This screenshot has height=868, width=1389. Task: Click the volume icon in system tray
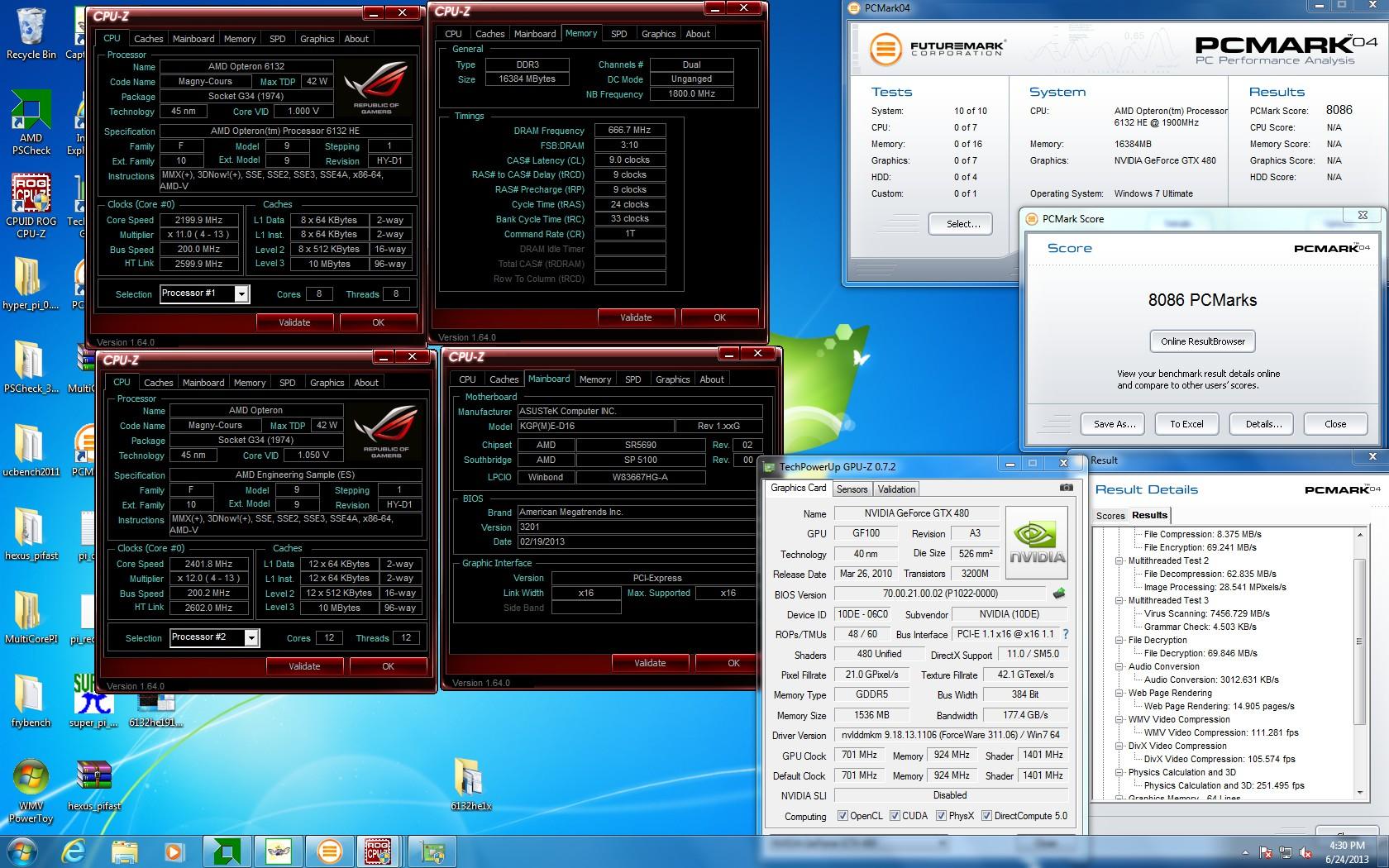pos(1305,852)
